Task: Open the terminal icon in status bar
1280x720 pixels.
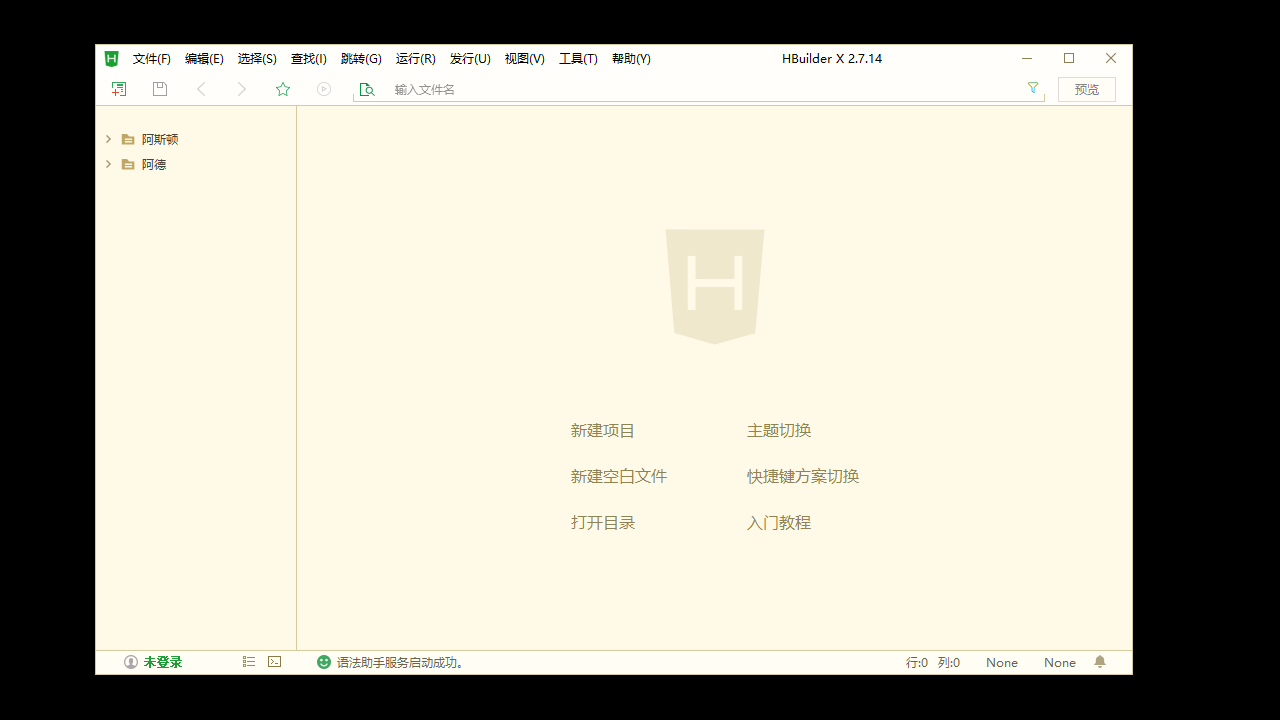Action: tap(275, 662)
